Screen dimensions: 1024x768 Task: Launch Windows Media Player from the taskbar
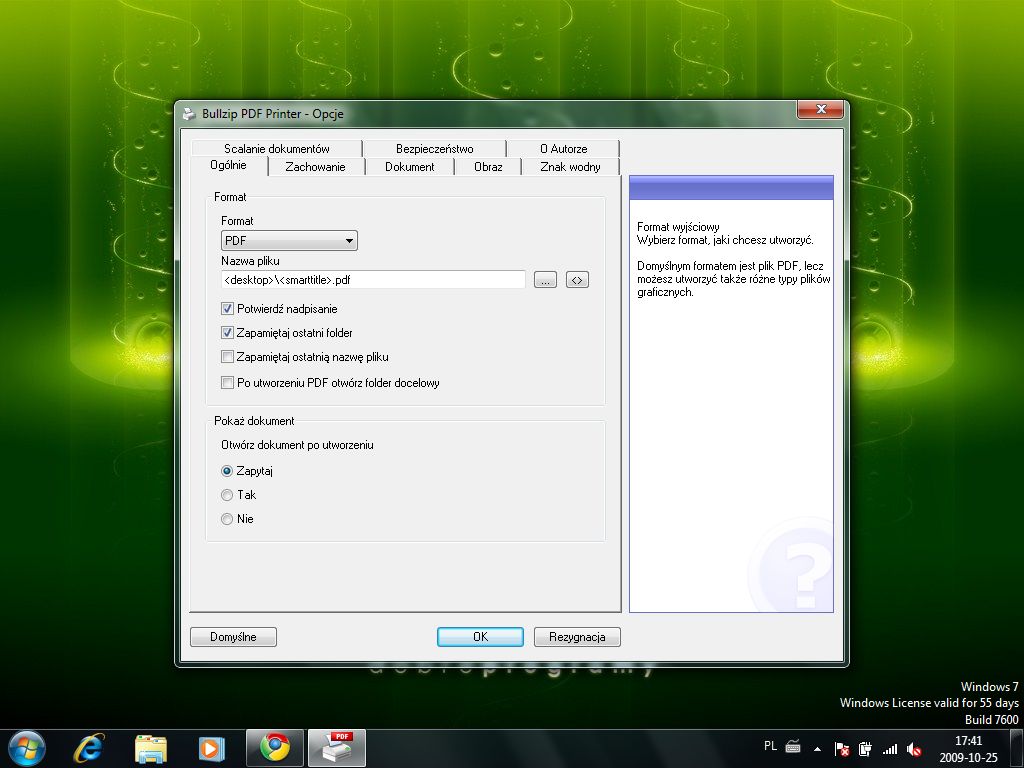[213, 747]
